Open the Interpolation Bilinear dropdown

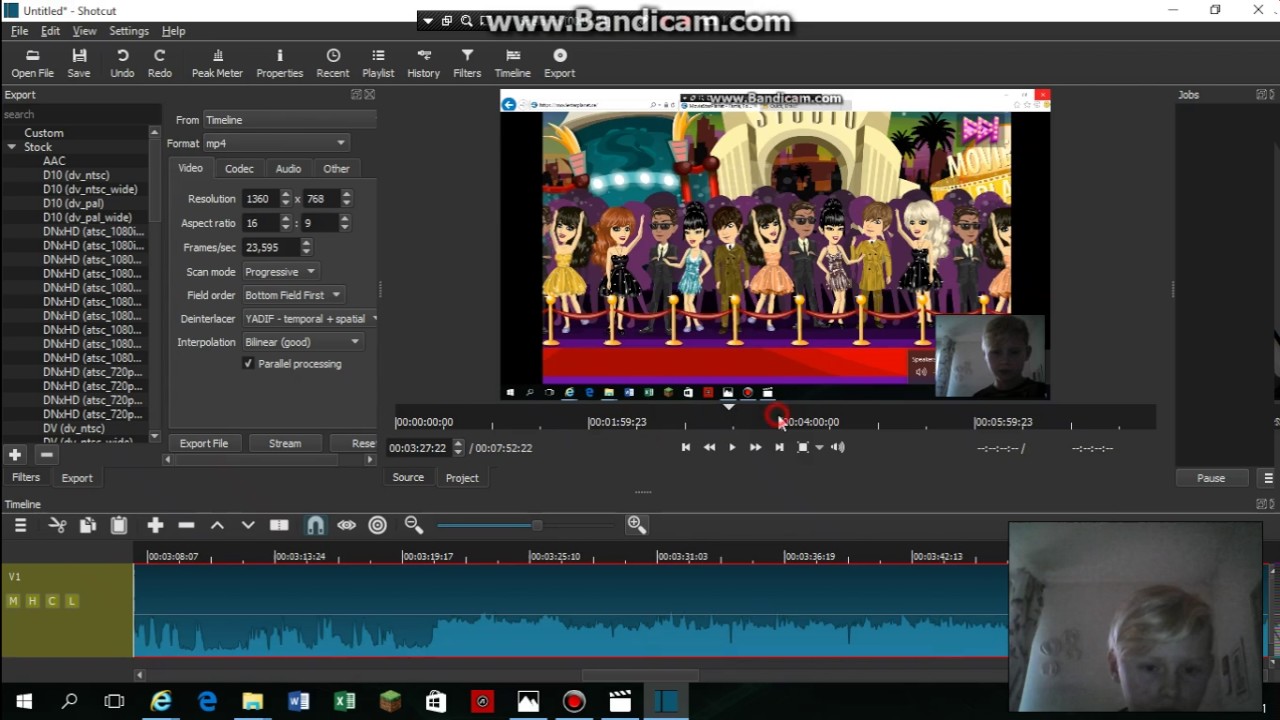point(302,342)
